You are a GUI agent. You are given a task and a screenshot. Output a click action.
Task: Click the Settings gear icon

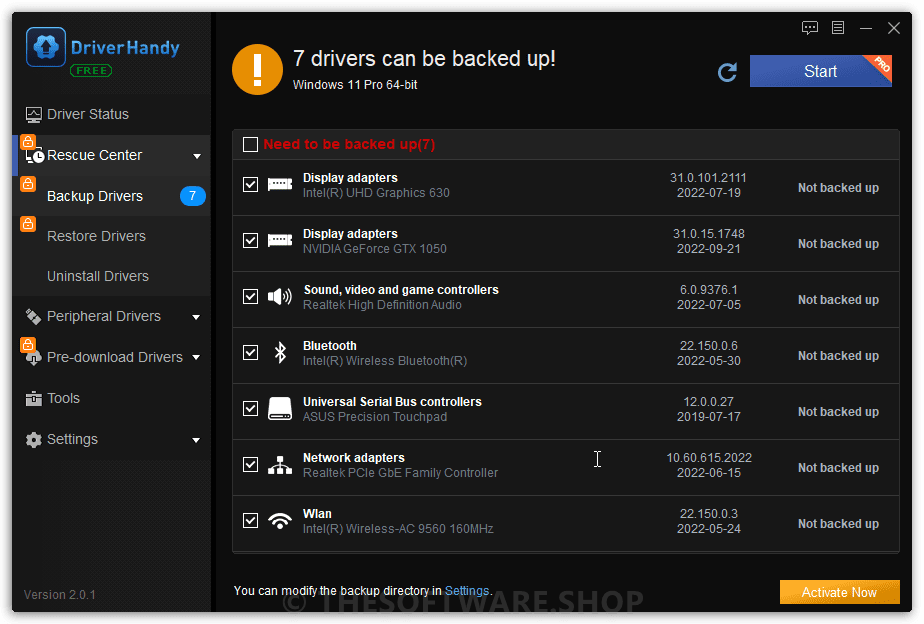click(x=34, y=440)
